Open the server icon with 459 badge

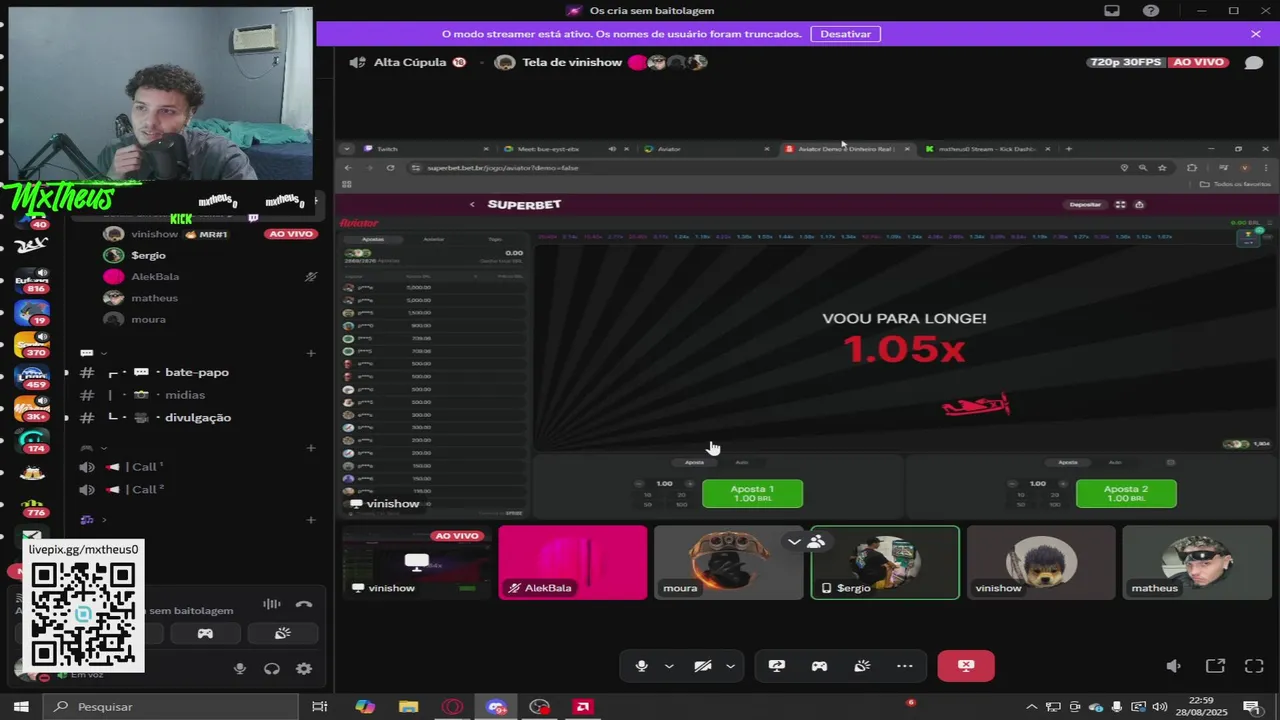tap(32, 377)
